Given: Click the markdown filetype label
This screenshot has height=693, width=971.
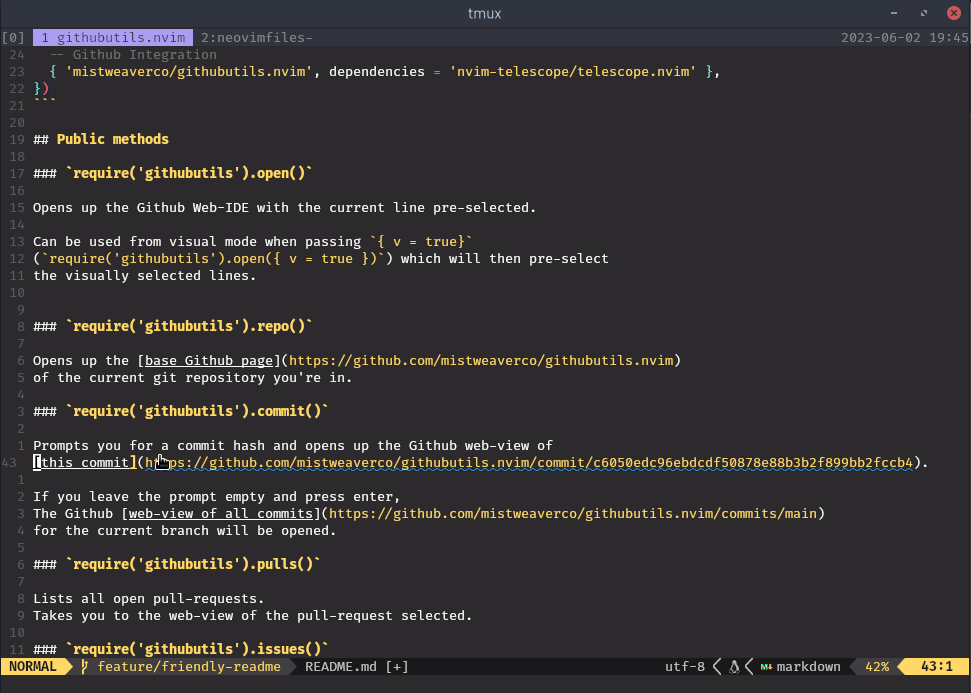Looking at the screenshot, I should [x=808, y=666].
